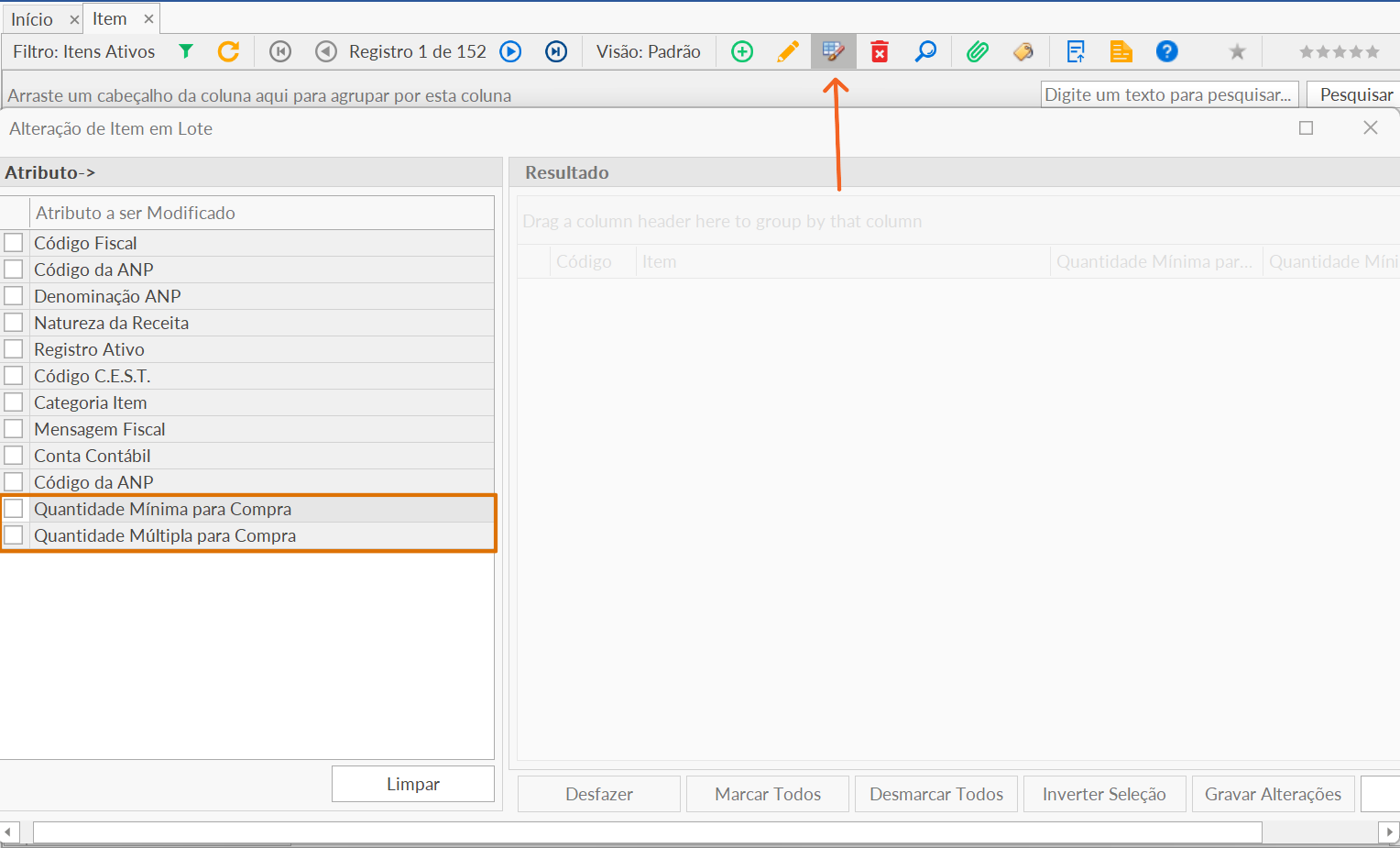This screenshot has height=848, width=1400.
Task: Click the Atributo-> panel header
Action: (251, 172)
